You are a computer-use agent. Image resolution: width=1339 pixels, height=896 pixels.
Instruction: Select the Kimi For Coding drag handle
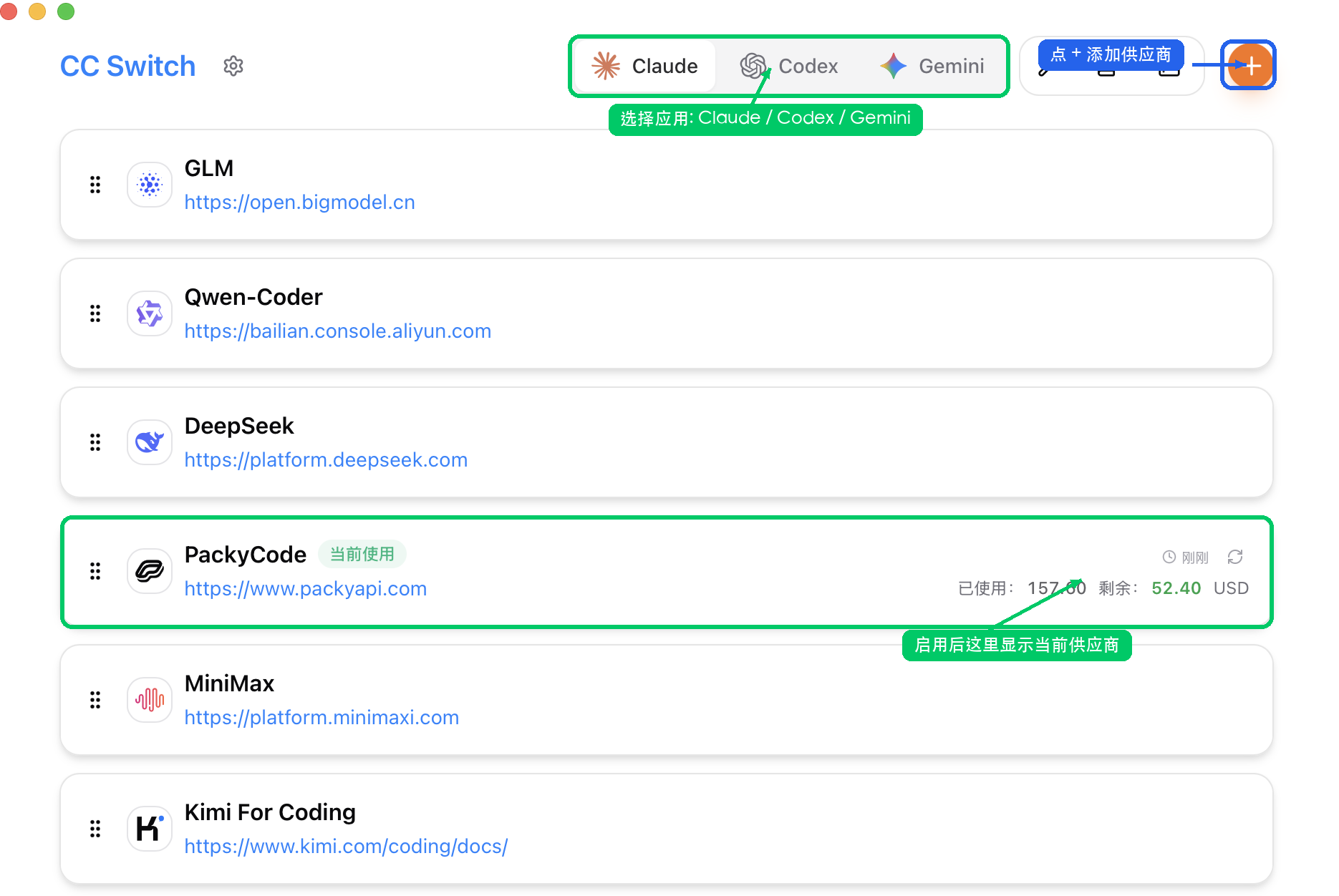(95, 829)
